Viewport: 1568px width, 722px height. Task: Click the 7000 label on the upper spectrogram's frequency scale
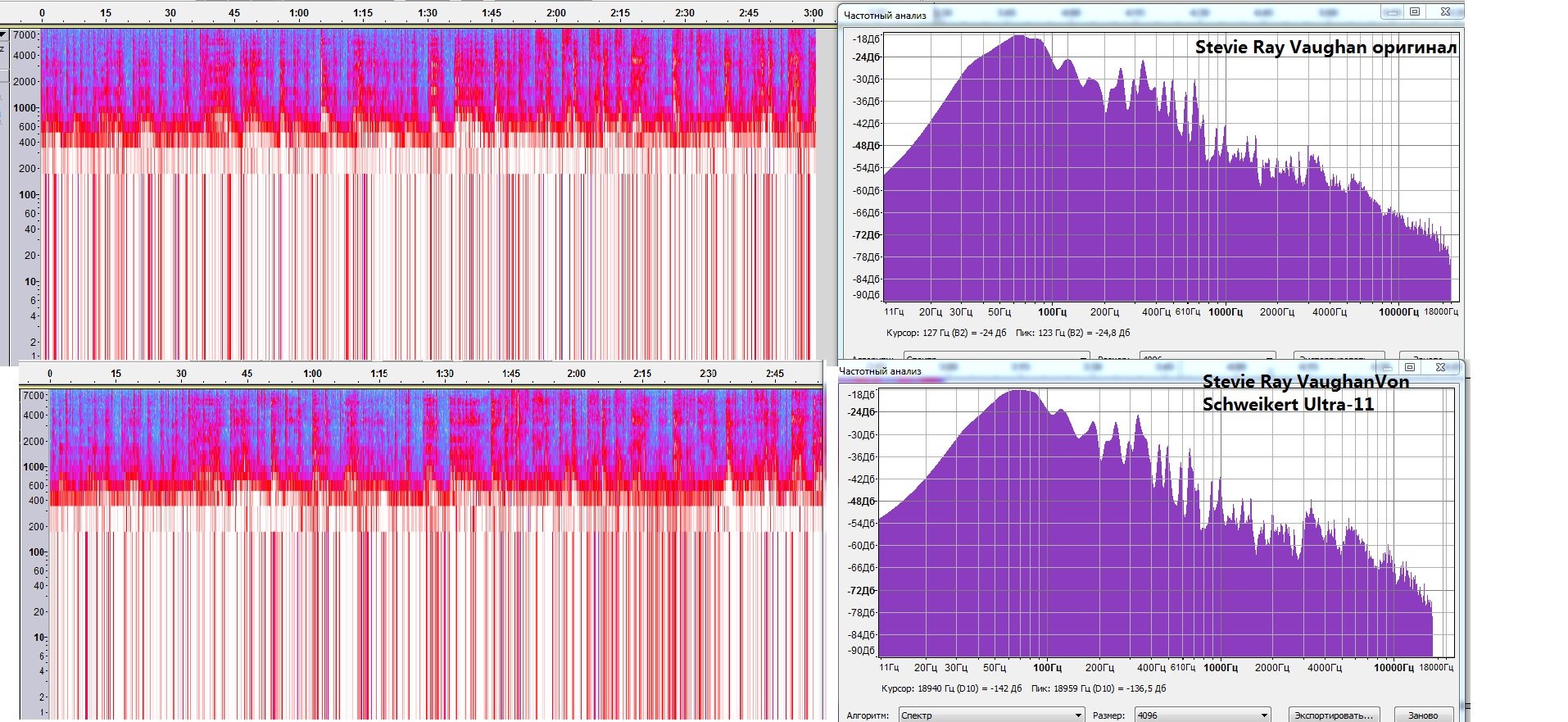[x=25, y=35]
